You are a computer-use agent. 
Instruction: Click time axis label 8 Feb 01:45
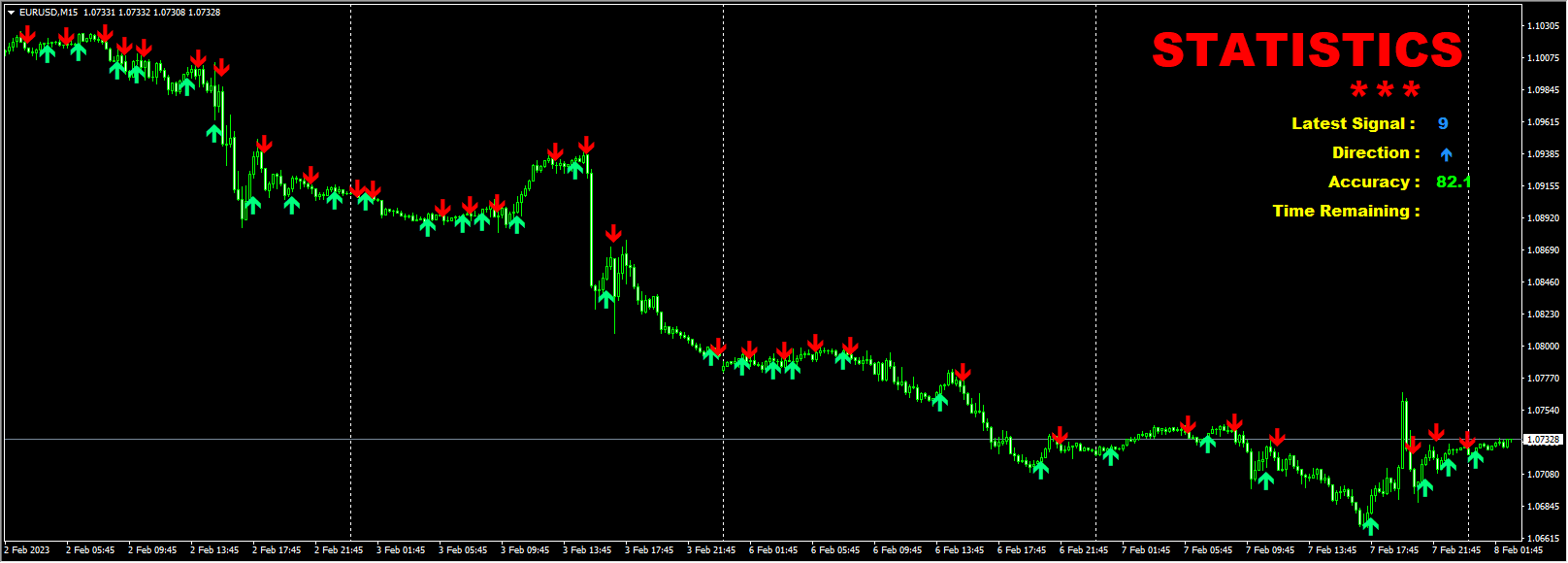coord(1519,550)
